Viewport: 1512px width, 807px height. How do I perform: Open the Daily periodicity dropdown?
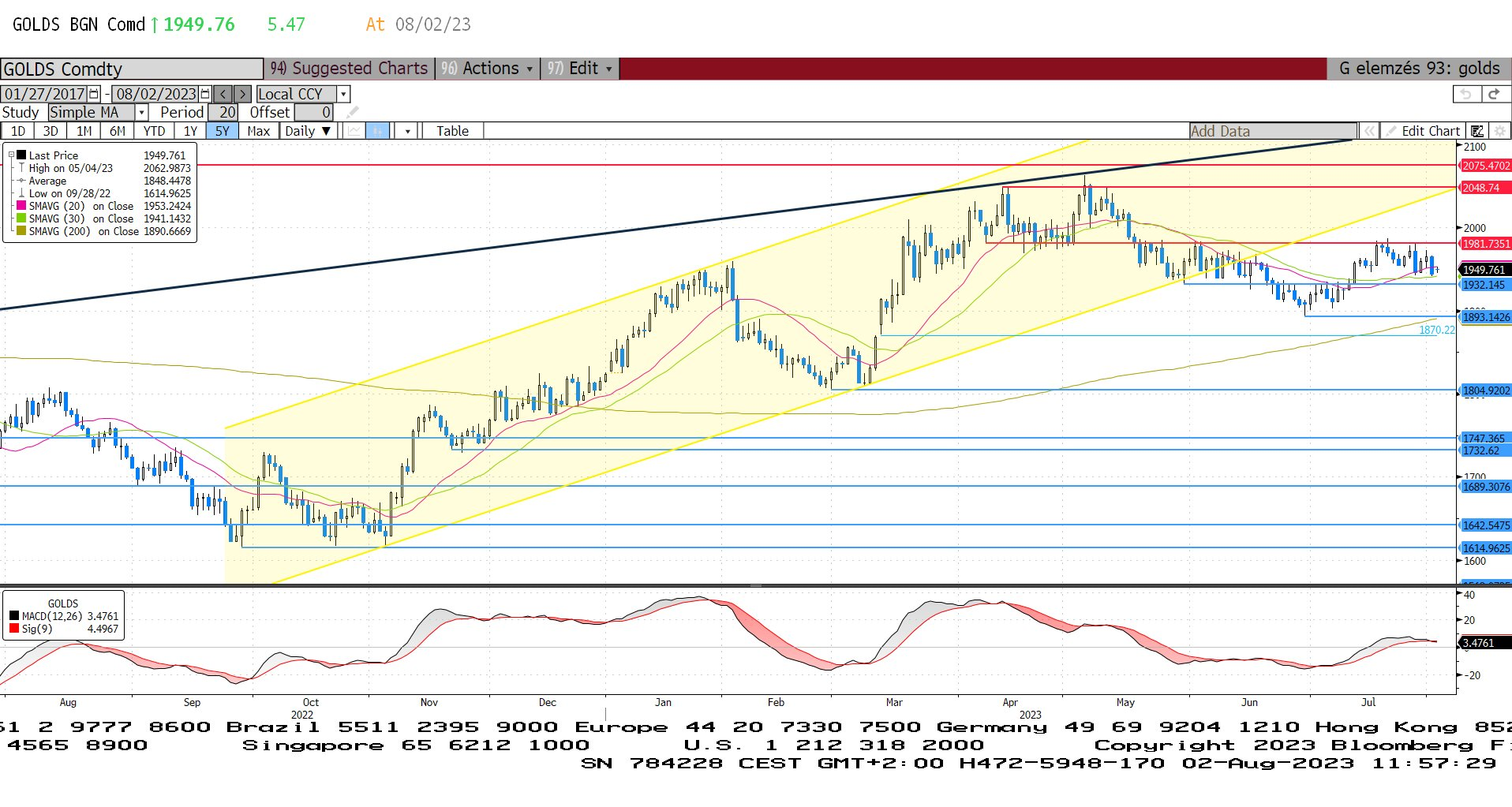point(308,131)
